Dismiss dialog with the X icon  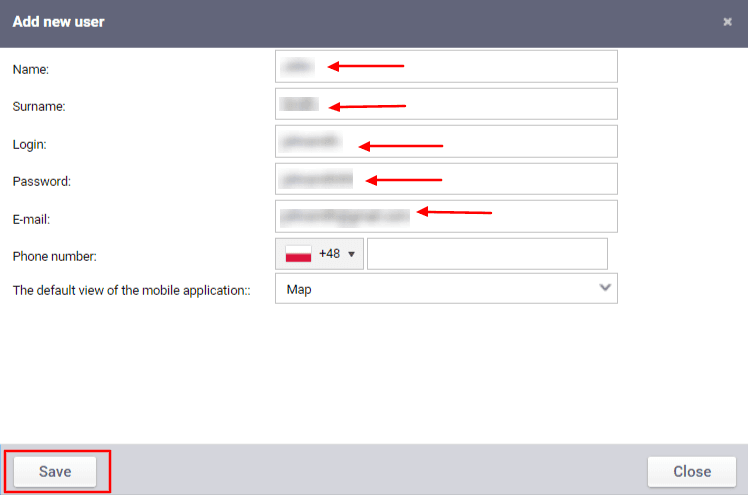pyautogui.click(x=727, y=22)
